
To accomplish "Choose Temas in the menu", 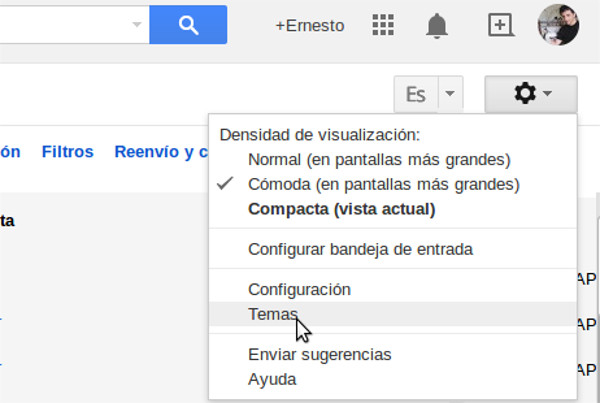I will [393, 314].
